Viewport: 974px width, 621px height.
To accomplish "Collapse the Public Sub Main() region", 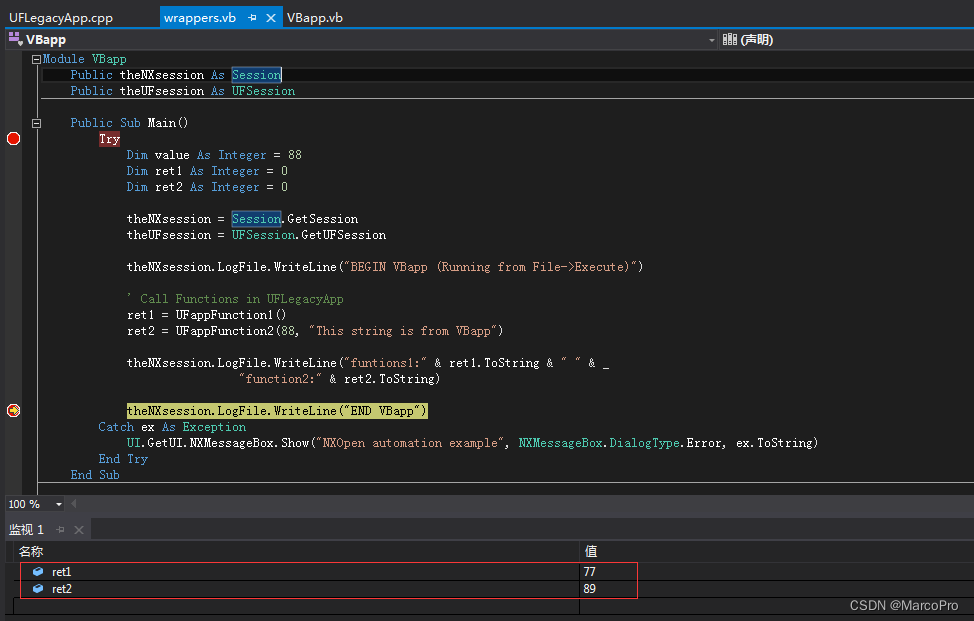I will pos(35,122).
